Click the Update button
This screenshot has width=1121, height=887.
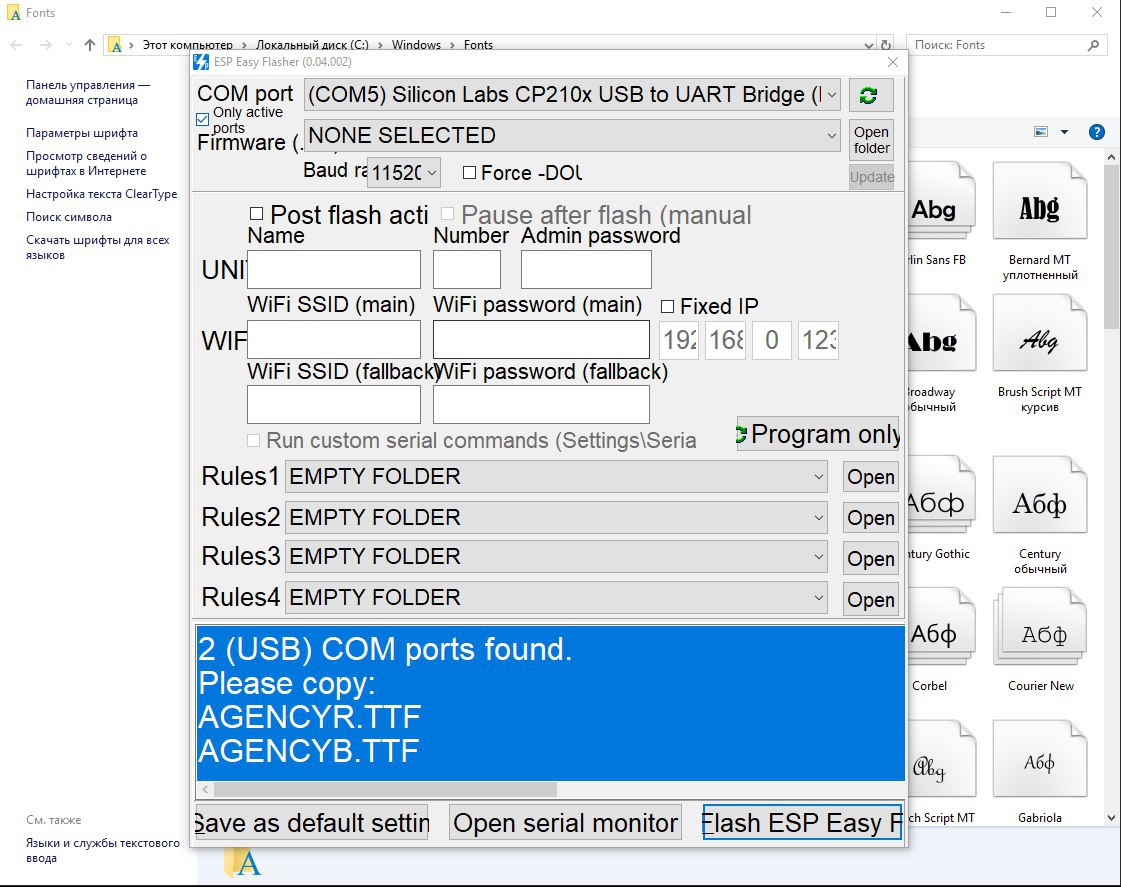pyautogui.click(x=871, y=177)
